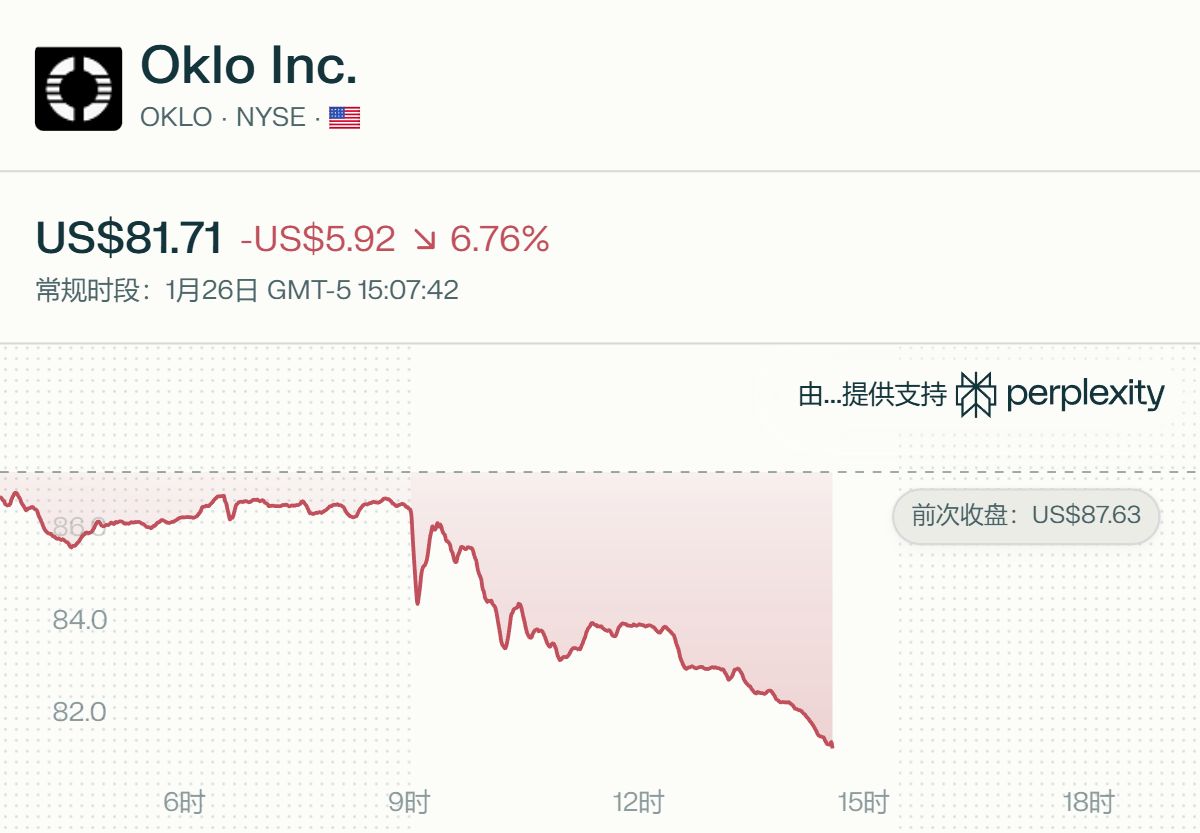
Task: Click the 12时 time axis marker
Action: [639, 802]
